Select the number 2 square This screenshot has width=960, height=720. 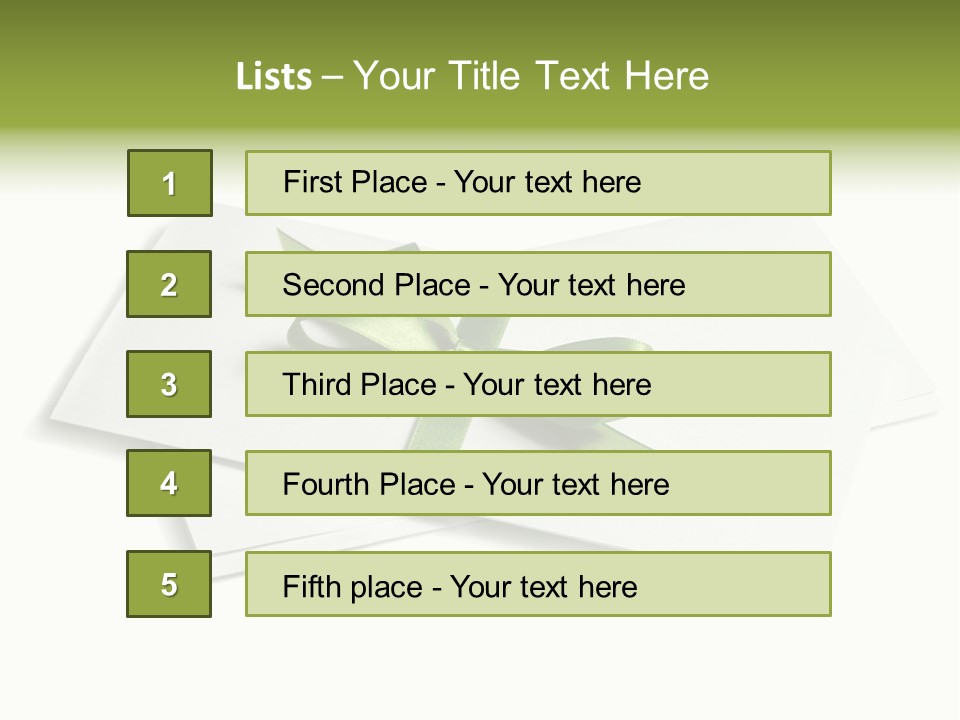click(169, 284)
